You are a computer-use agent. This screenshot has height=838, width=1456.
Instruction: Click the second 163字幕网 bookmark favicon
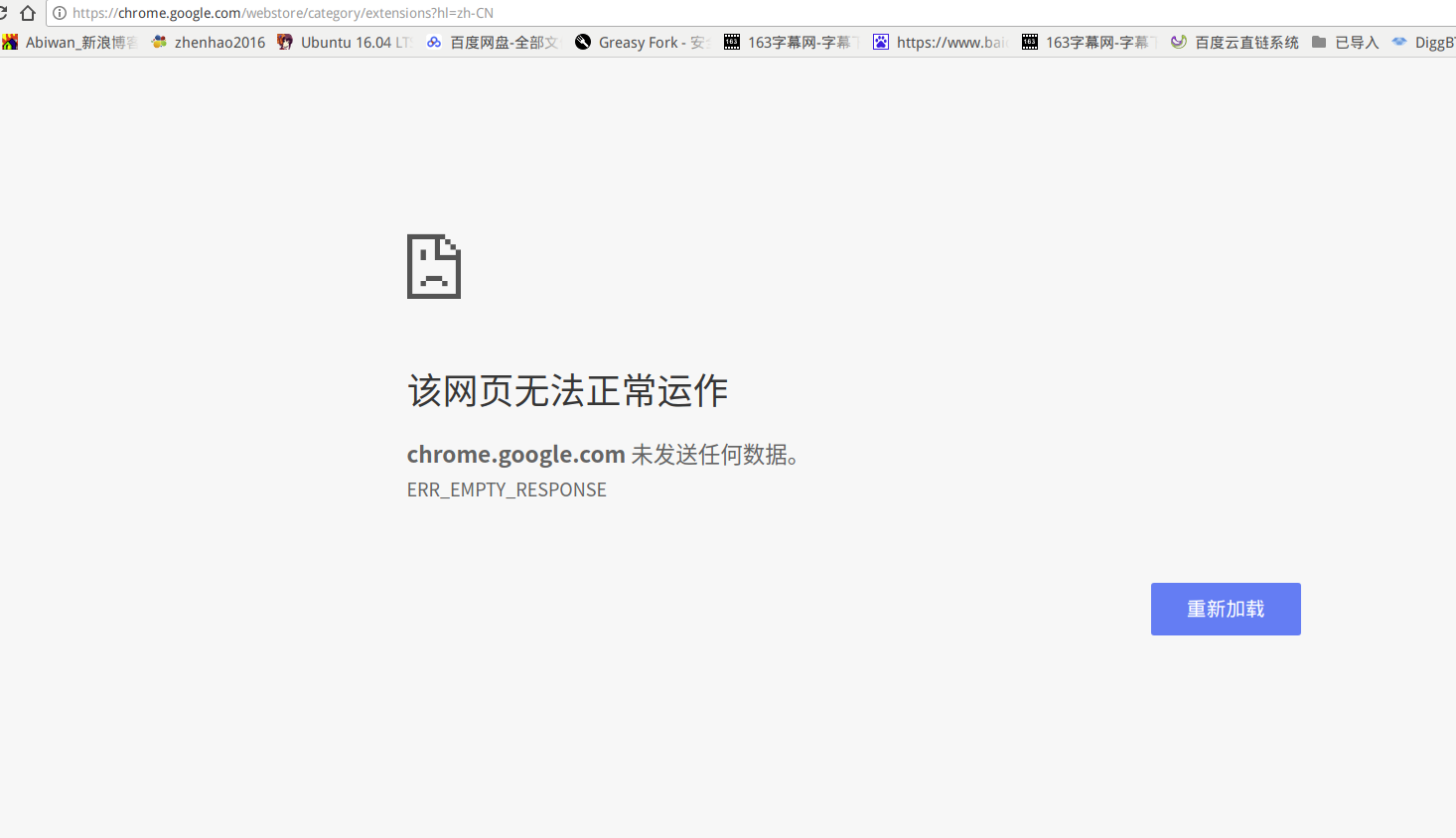[1030, 42]
